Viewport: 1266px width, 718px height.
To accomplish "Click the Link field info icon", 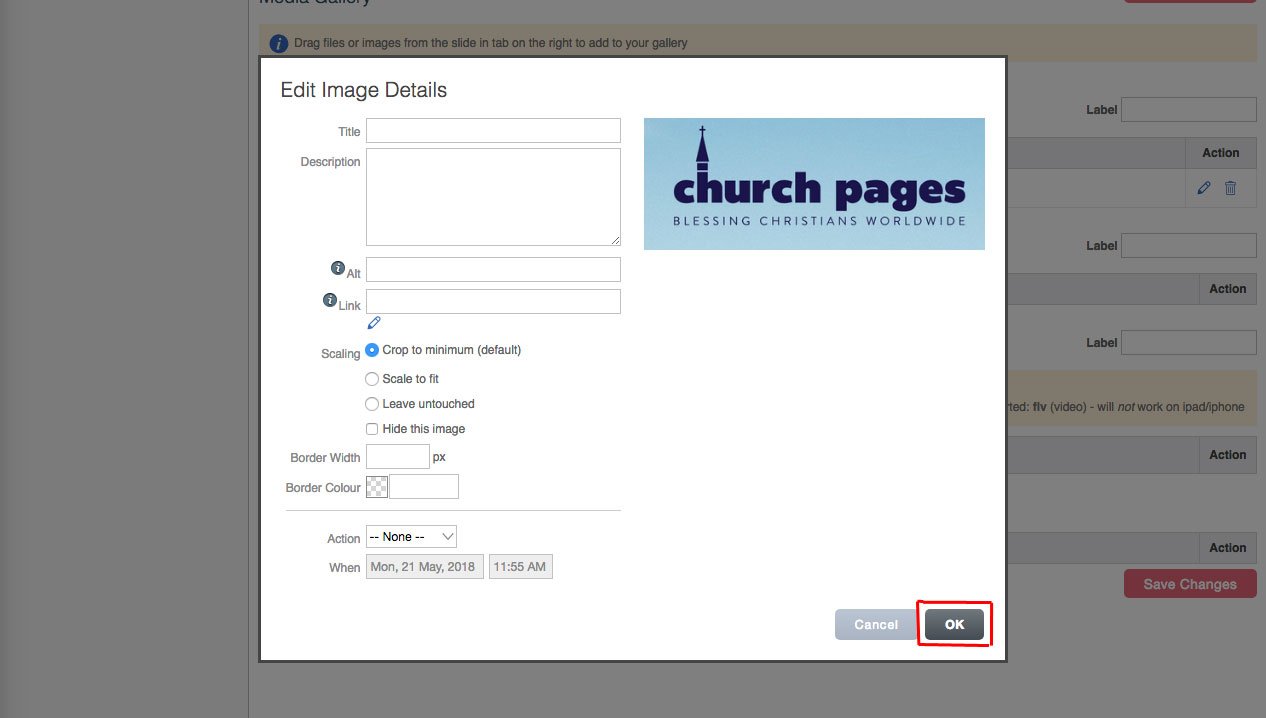I will point(330,300).
